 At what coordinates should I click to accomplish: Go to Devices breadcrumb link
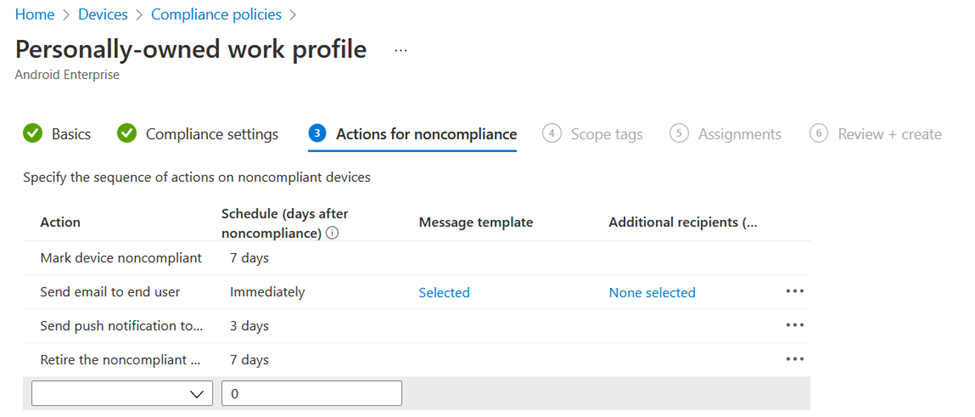click(x=103, y=15)
